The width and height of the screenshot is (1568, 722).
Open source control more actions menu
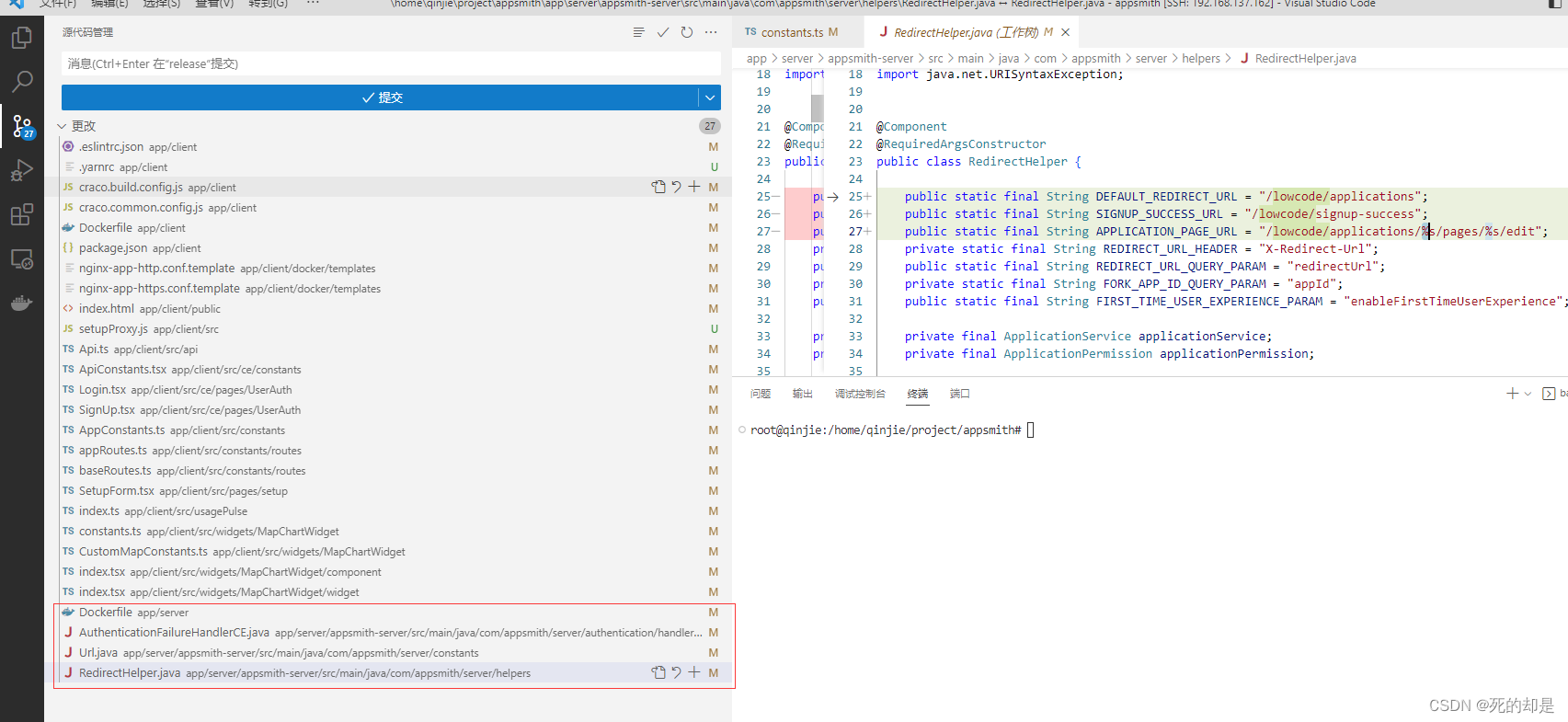click(x=711, y=32)
